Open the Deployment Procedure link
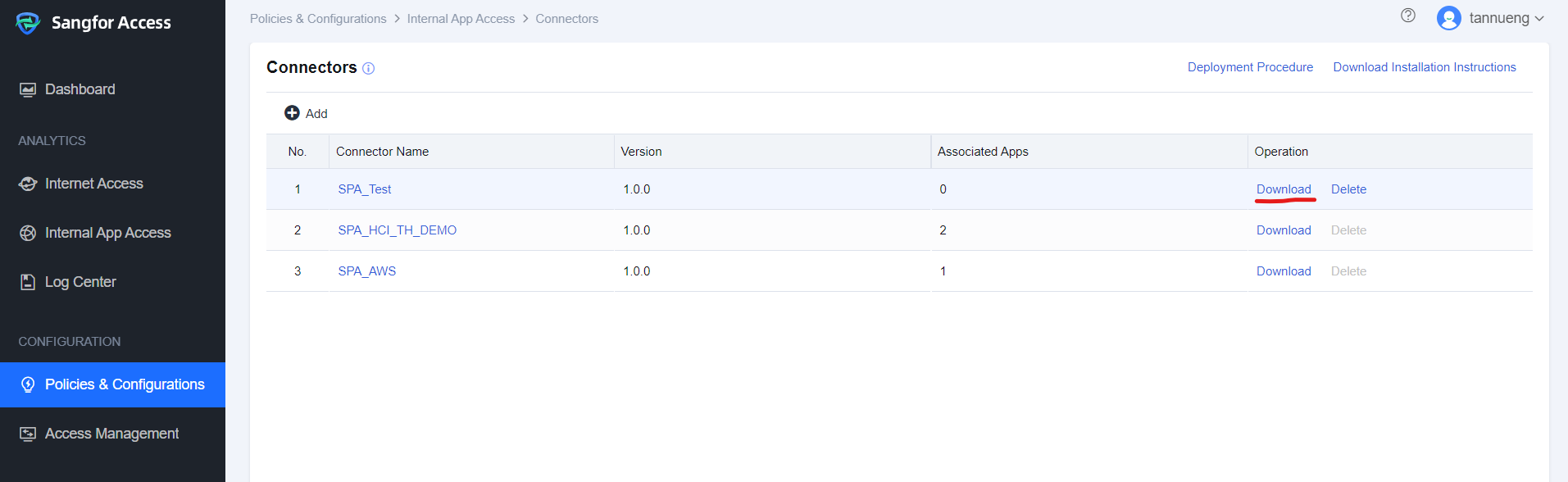This screenshot has height=482, width=1568. click(1250, 67)
